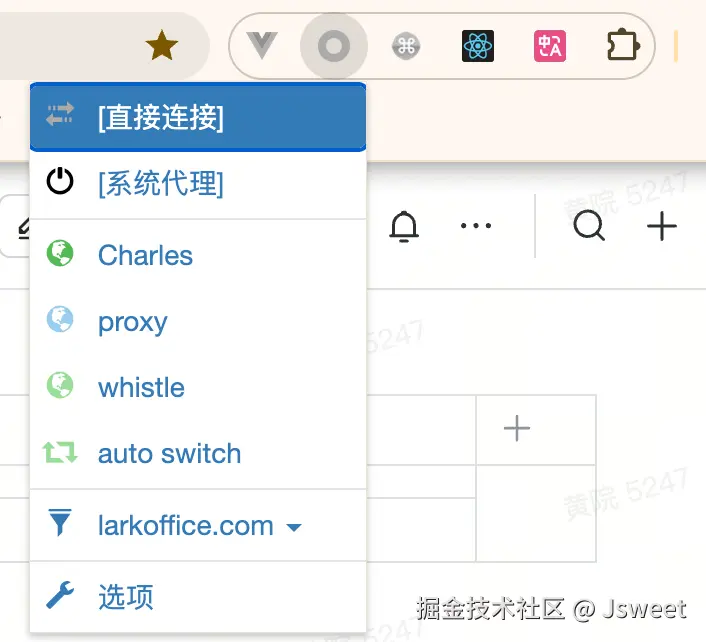The height and width of the screenshot is (642, 706).
Task: Click the SwitchyOmega proxy extension icon
Action: [x=334, y=46]
